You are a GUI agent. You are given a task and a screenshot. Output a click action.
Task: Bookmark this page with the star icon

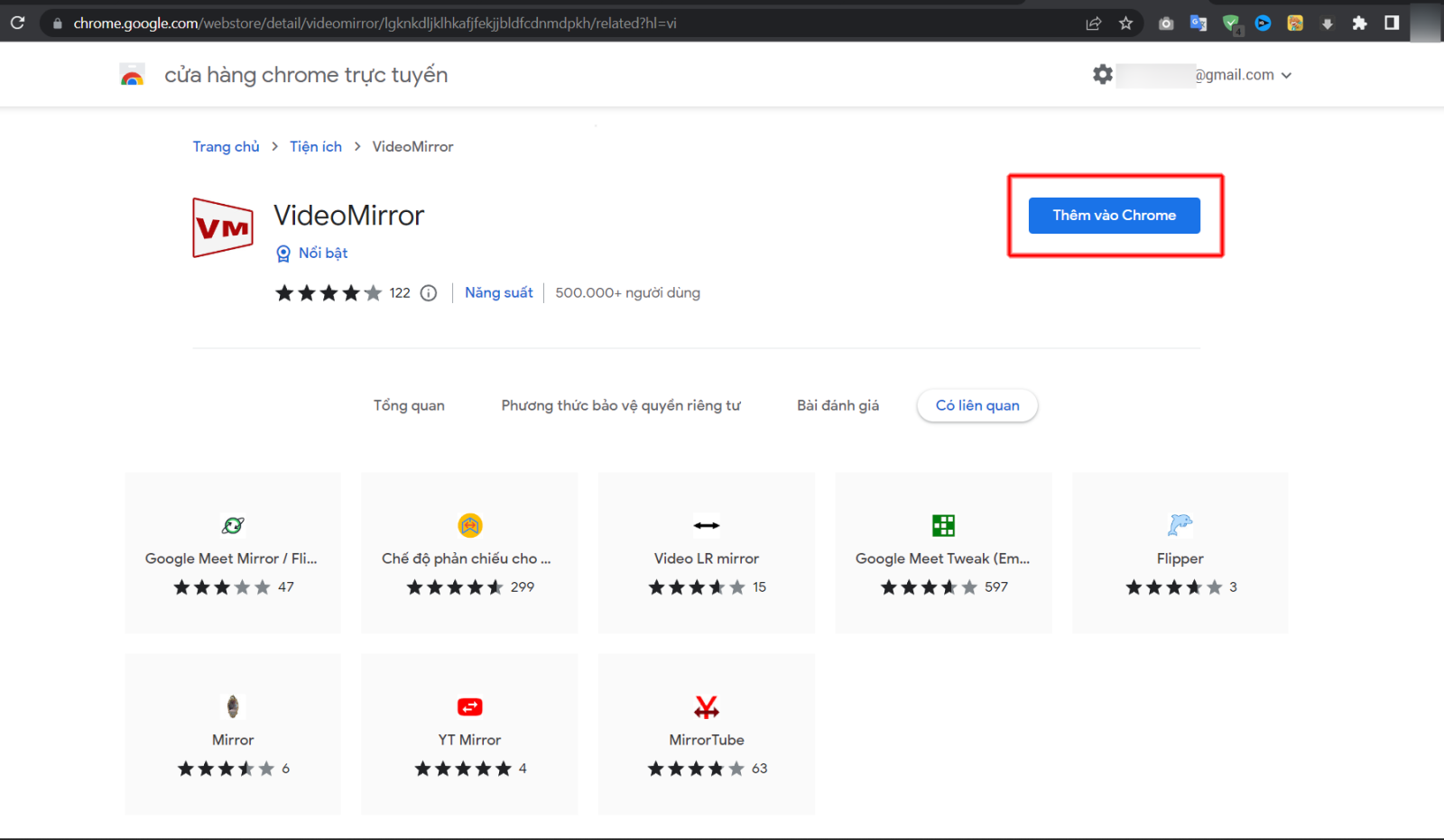click(1125, 23)
